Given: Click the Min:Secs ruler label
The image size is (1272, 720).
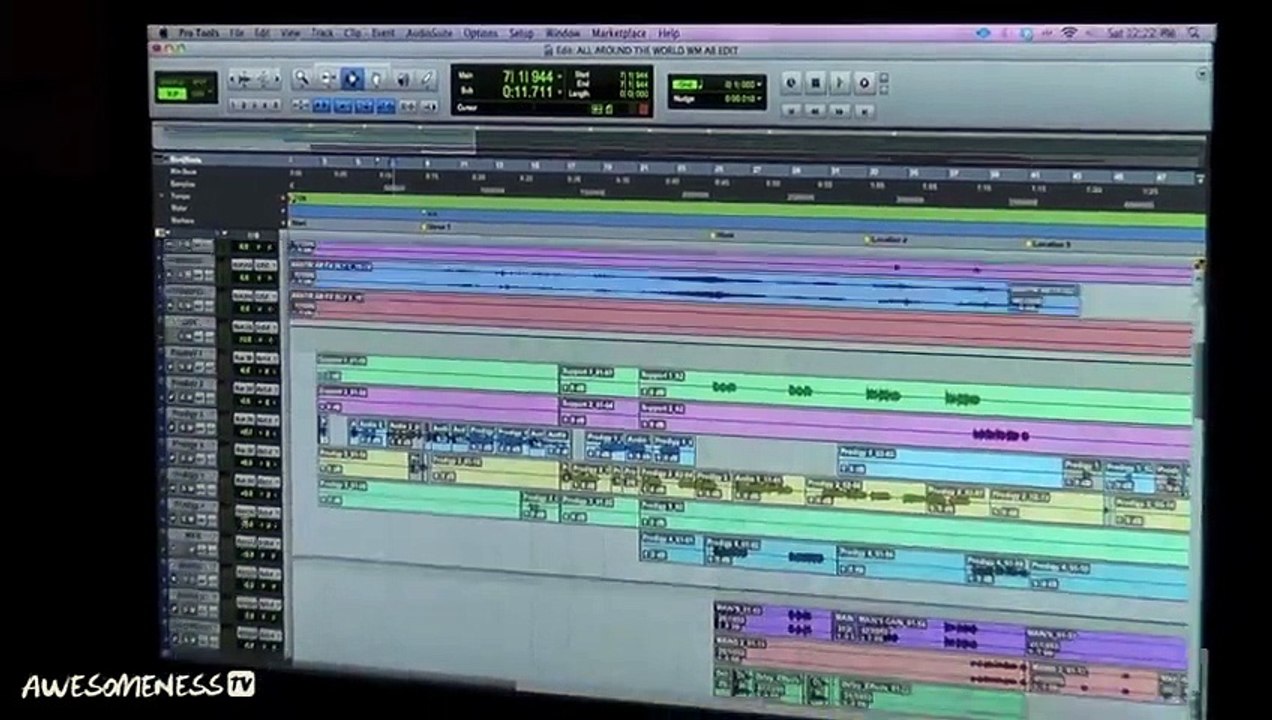Looking at the screenshot, I should pos(183,172).
